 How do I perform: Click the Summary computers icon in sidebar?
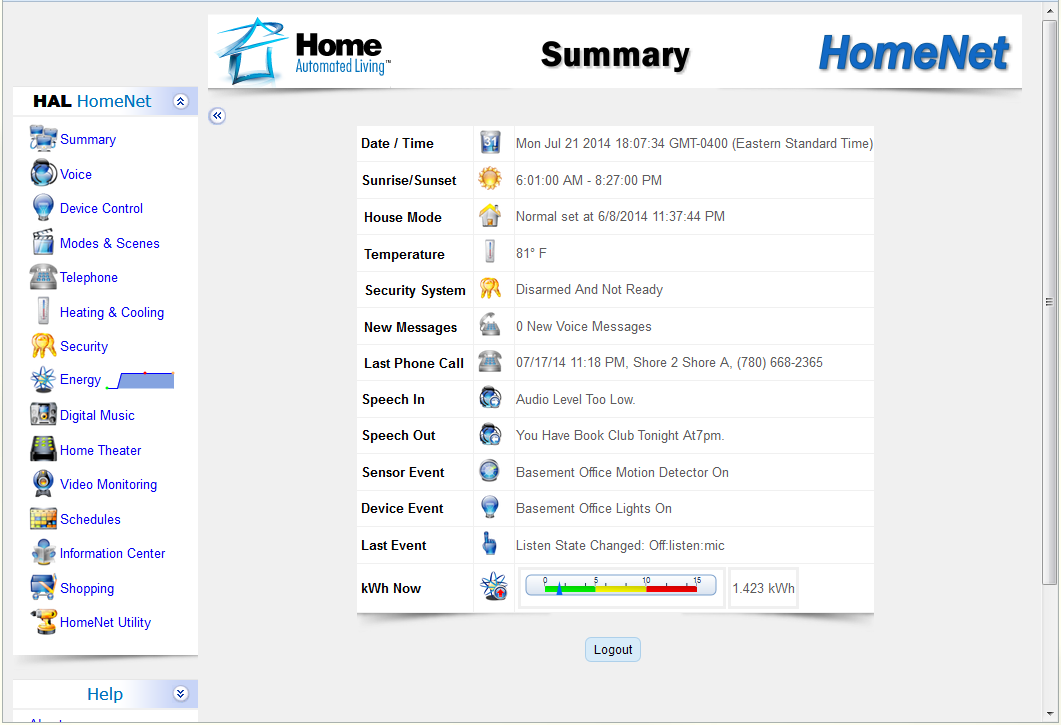point(43,138)
